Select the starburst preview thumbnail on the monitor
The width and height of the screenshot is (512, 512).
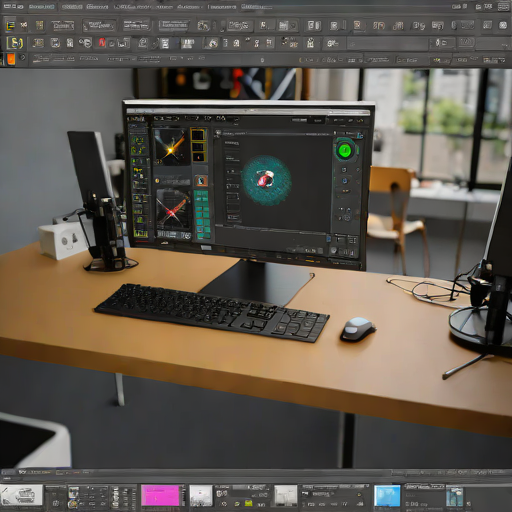[171, 147]
